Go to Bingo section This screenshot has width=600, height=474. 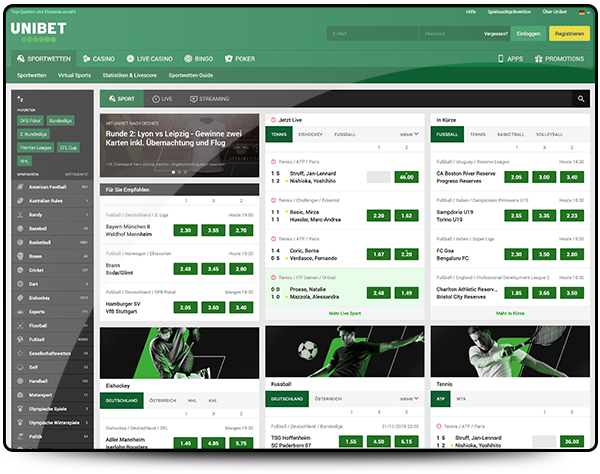pyautogui.click(x=199, y=59)
